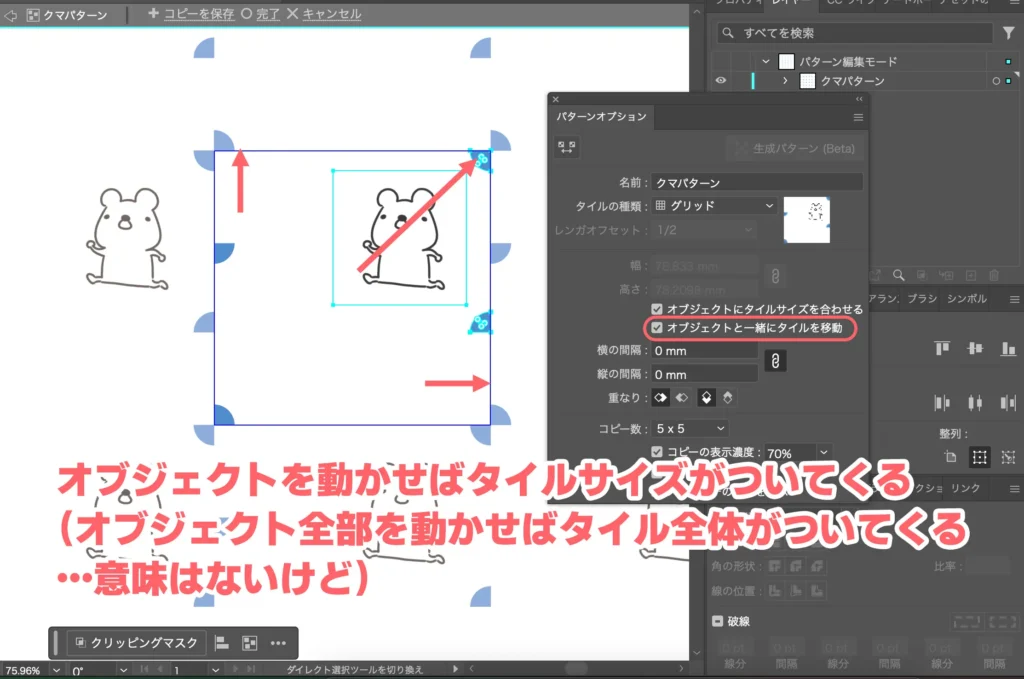Expand the クマパターン layer in Layers panel
This screenshot has height=679, width=1024.
coord(785,81)
